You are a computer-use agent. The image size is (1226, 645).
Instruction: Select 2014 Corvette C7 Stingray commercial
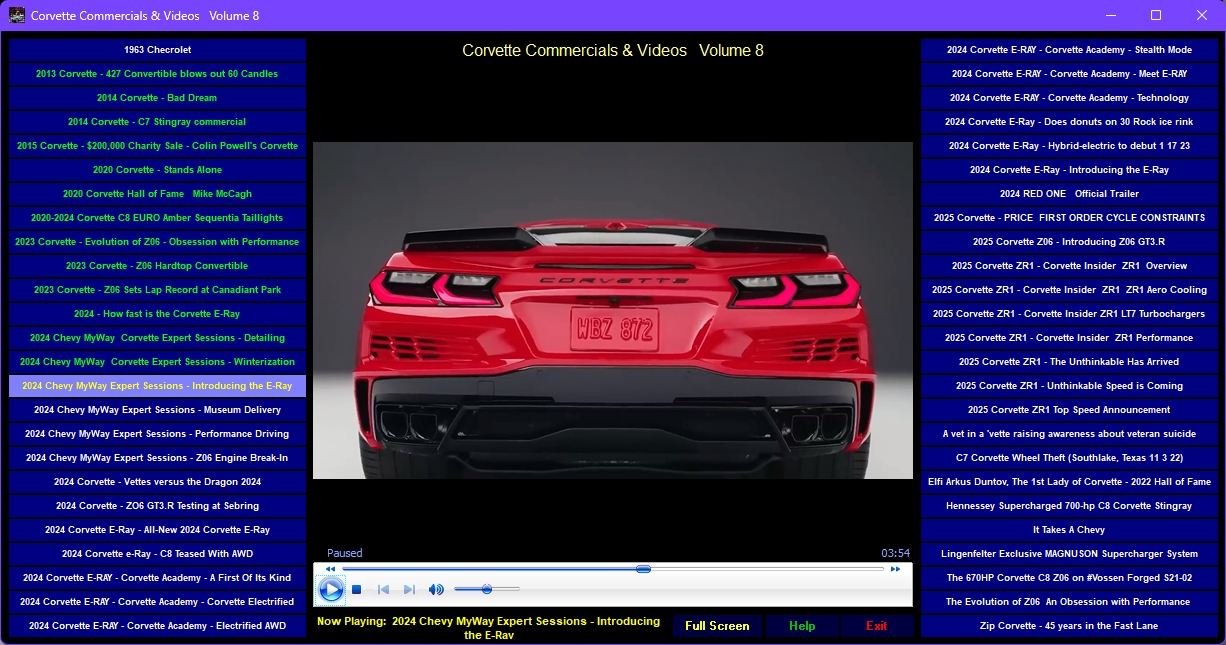point(157,121)
